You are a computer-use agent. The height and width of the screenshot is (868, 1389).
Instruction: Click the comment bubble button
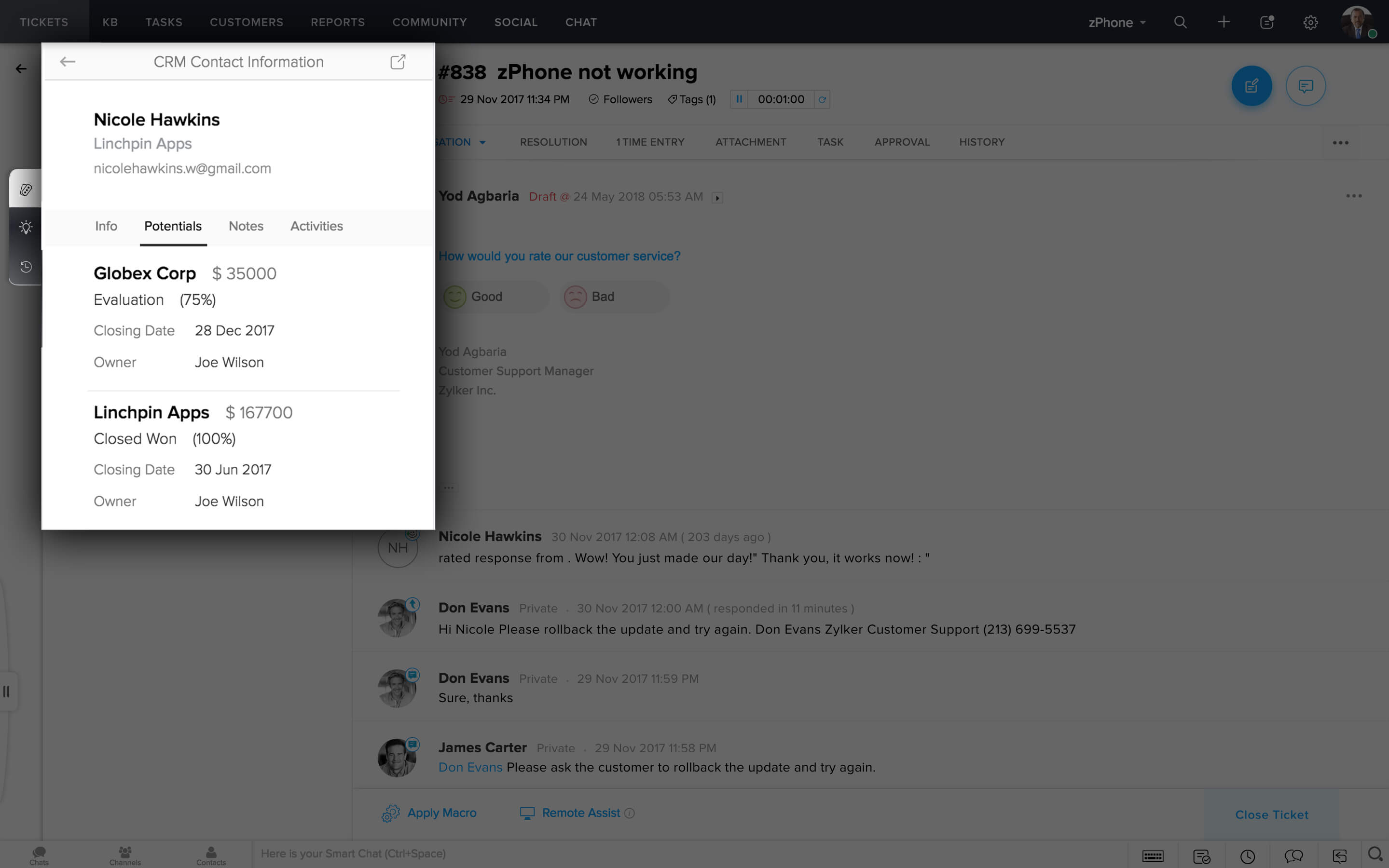1305,86
